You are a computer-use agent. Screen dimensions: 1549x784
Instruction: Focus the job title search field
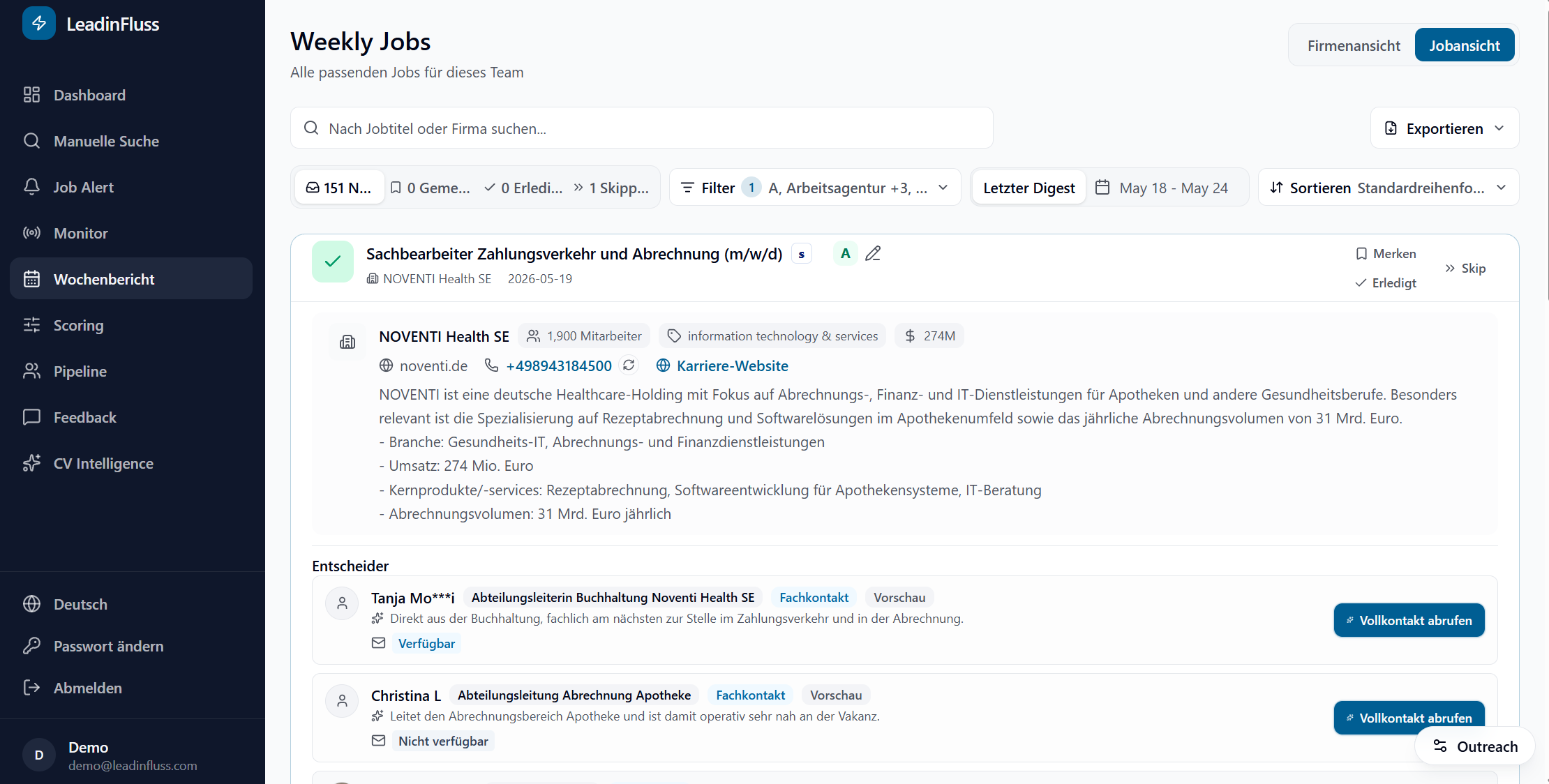[x=641, y=128]
